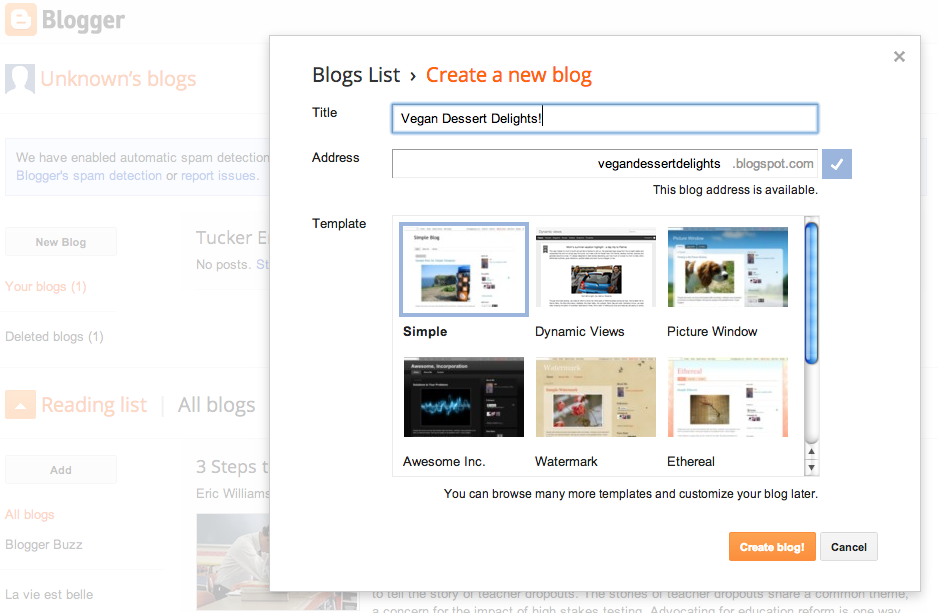
Task: Click the report issues link
Action: [x=219, y=176]
